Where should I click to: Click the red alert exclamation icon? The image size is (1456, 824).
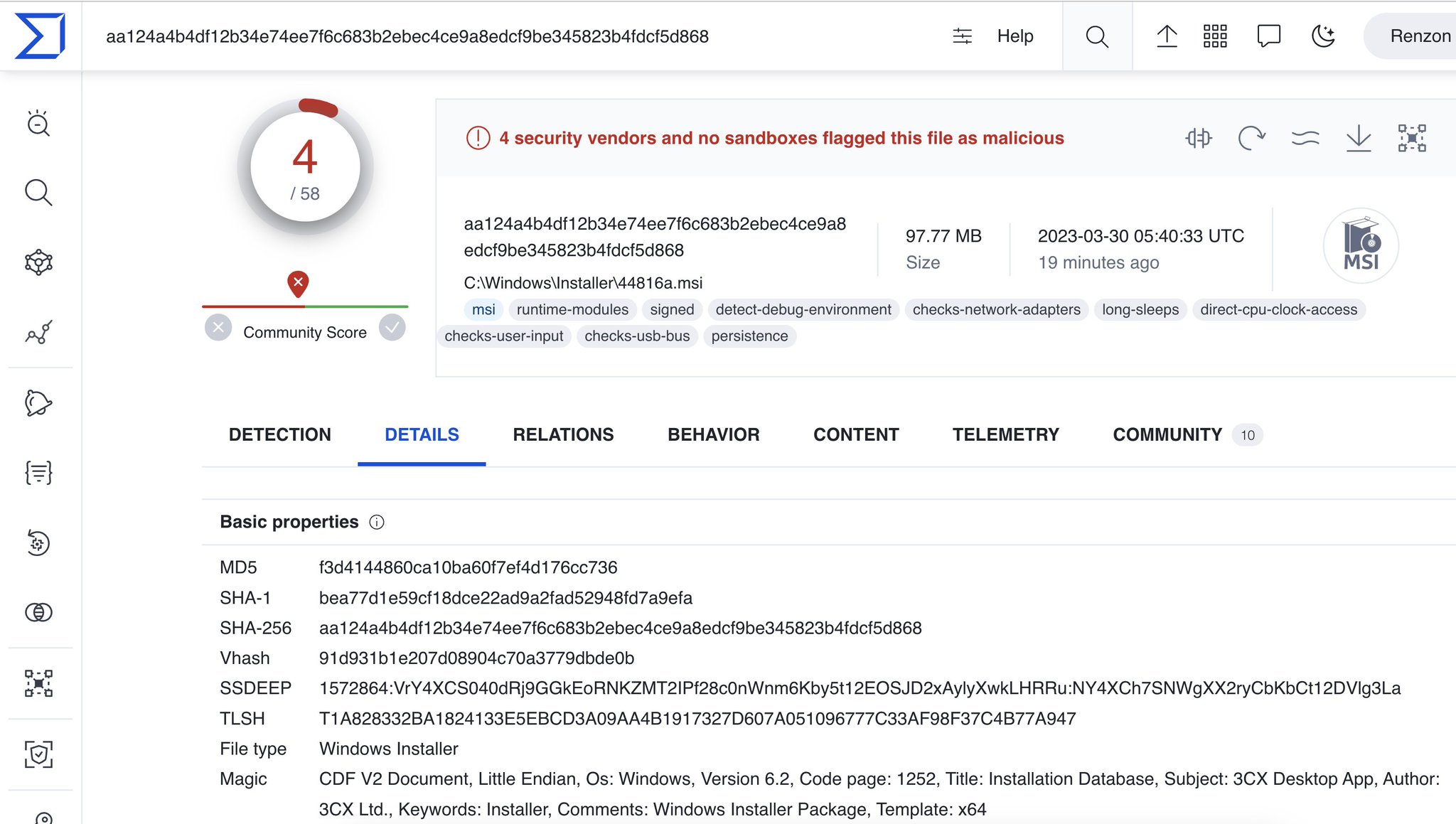coord(478,138)
